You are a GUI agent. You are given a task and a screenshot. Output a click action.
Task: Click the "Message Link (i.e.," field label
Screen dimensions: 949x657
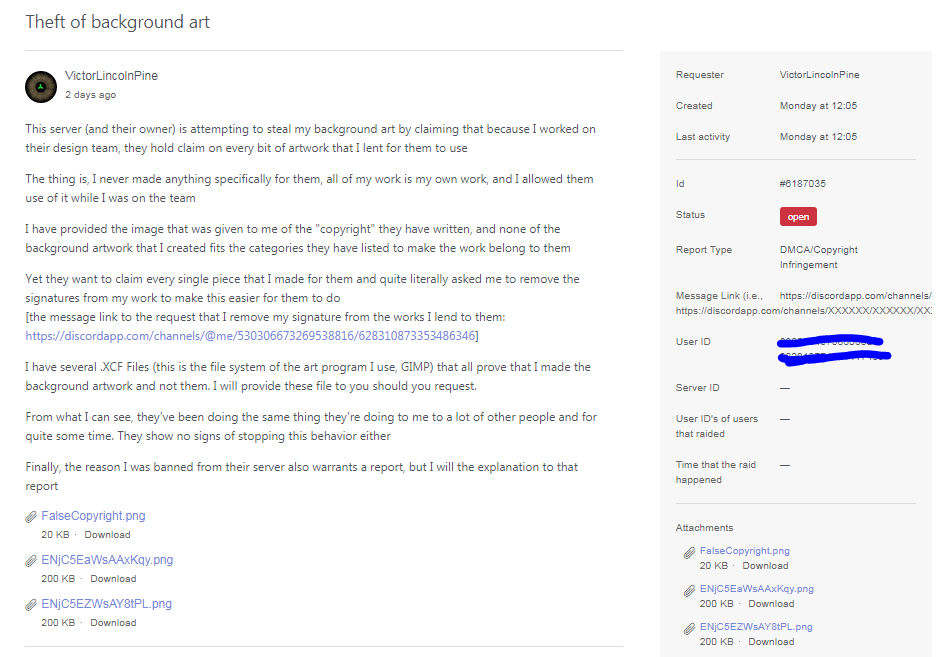click(720, 296)
